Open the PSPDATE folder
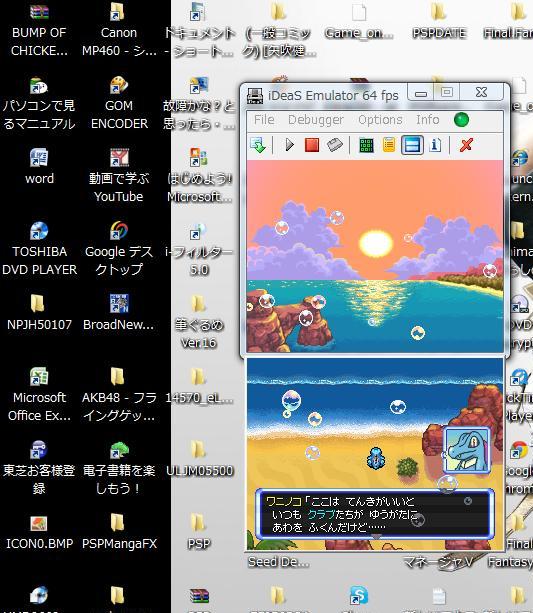The image size is (533, 613). [x=439, y=22]
